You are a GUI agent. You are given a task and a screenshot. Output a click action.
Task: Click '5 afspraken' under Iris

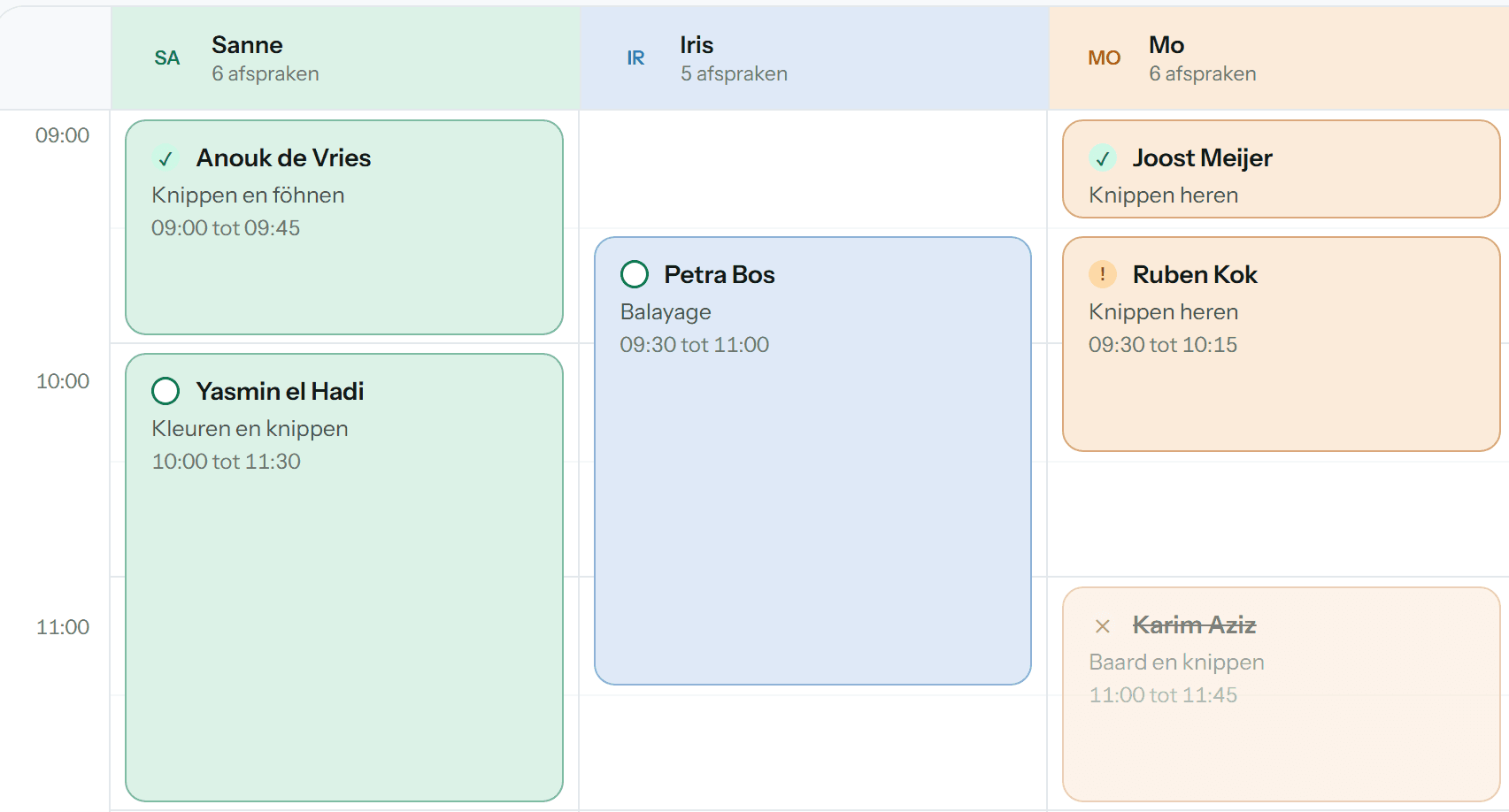click(x=734, y=73)
